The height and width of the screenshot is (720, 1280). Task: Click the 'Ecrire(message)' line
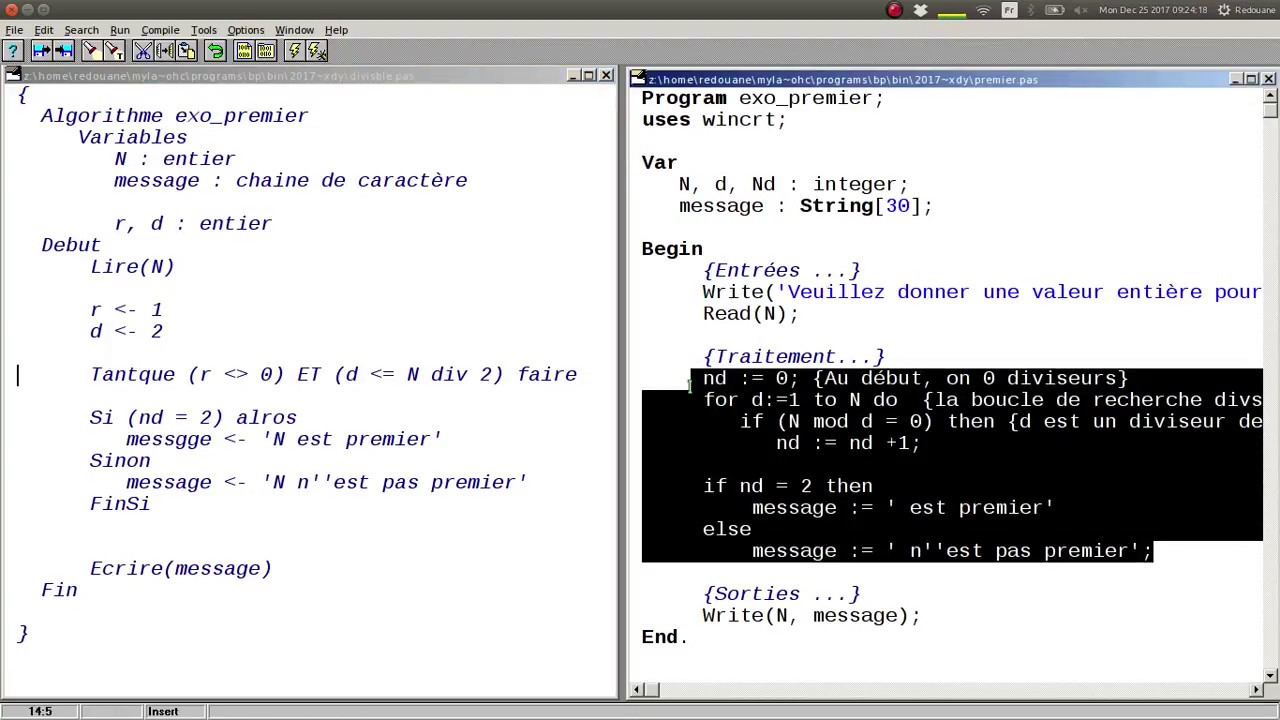tap(181, 569)
